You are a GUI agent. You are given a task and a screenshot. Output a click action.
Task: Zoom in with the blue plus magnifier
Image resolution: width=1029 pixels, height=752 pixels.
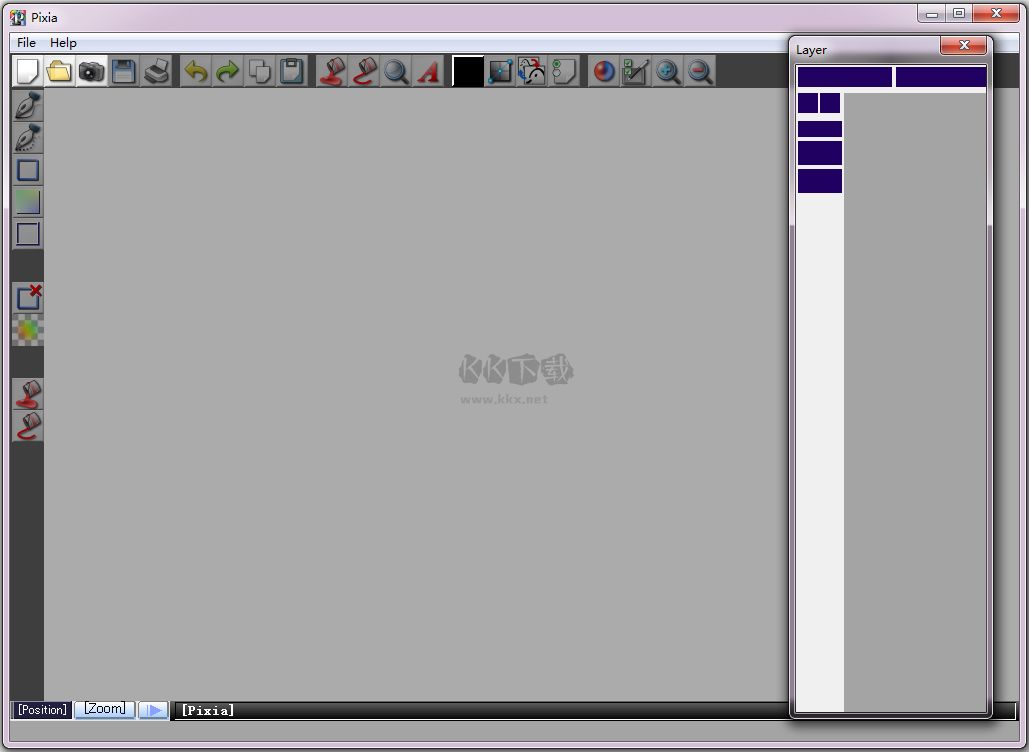[x=668, y=71]
